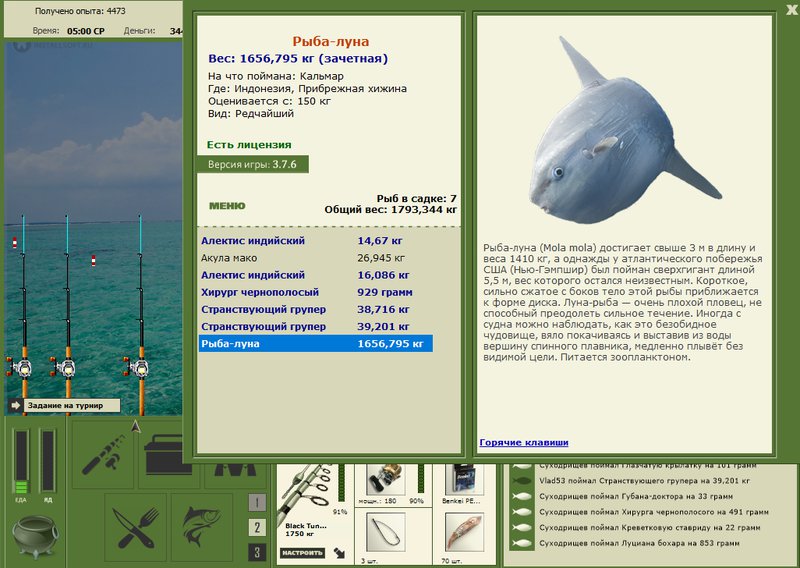Switch to rod slot number 1

click(257, 503)
